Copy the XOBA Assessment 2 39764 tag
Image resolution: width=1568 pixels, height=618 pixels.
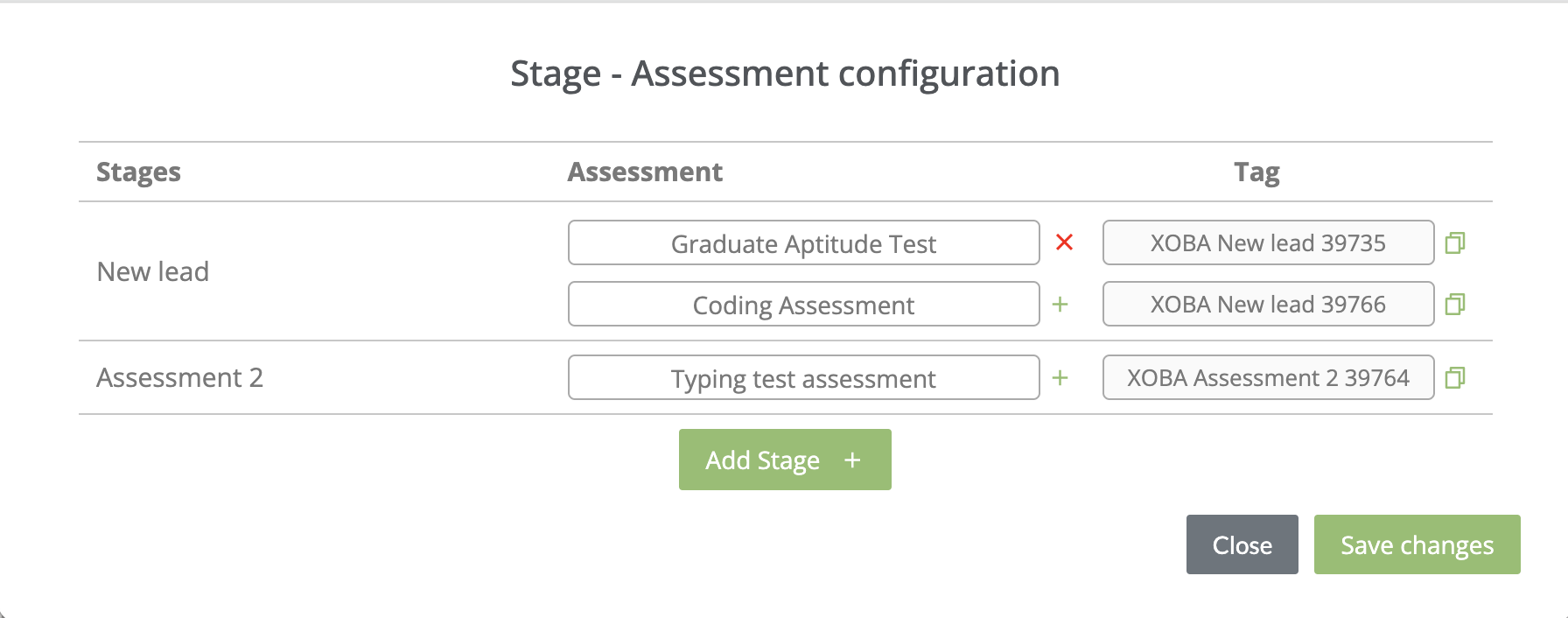[x=1455, y=377]
